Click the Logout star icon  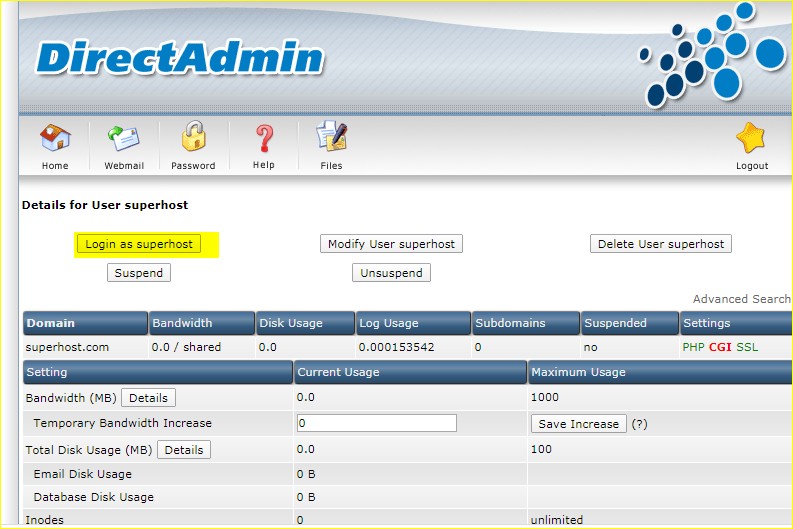[751, 139]
